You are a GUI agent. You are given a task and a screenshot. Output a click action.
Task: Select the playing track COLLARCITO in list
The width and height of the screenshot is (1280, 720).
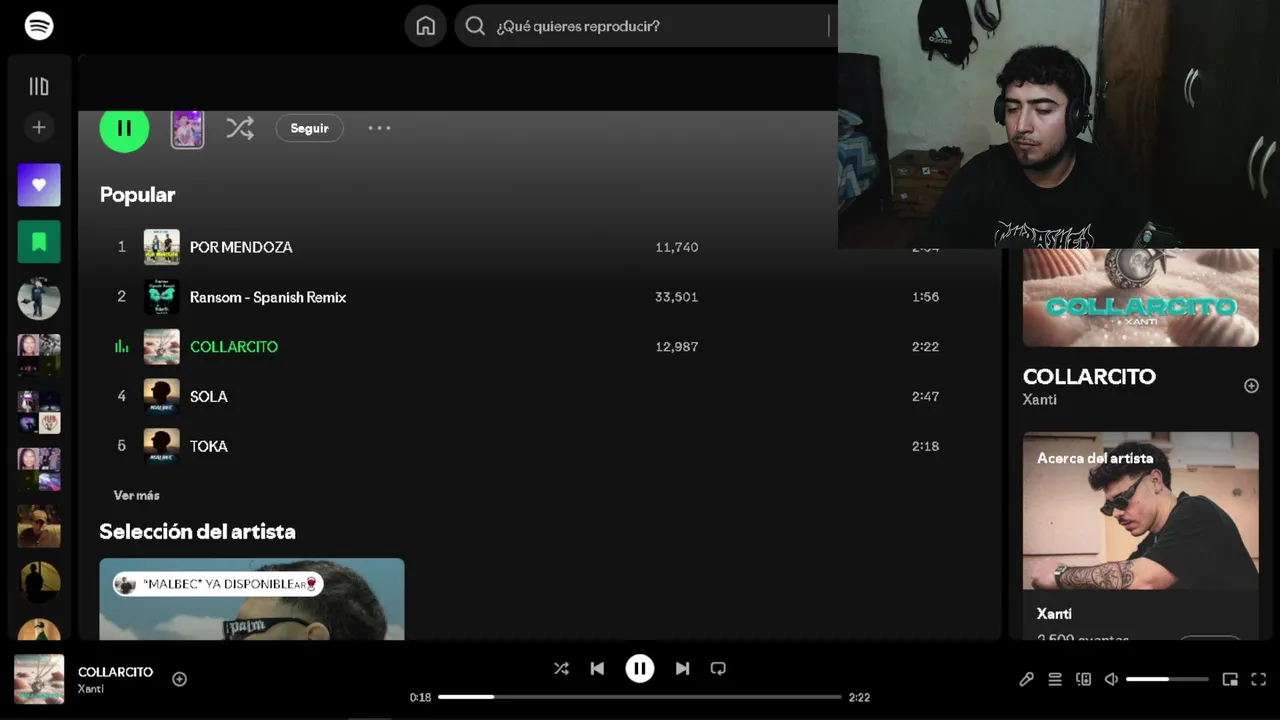[234, 347]
